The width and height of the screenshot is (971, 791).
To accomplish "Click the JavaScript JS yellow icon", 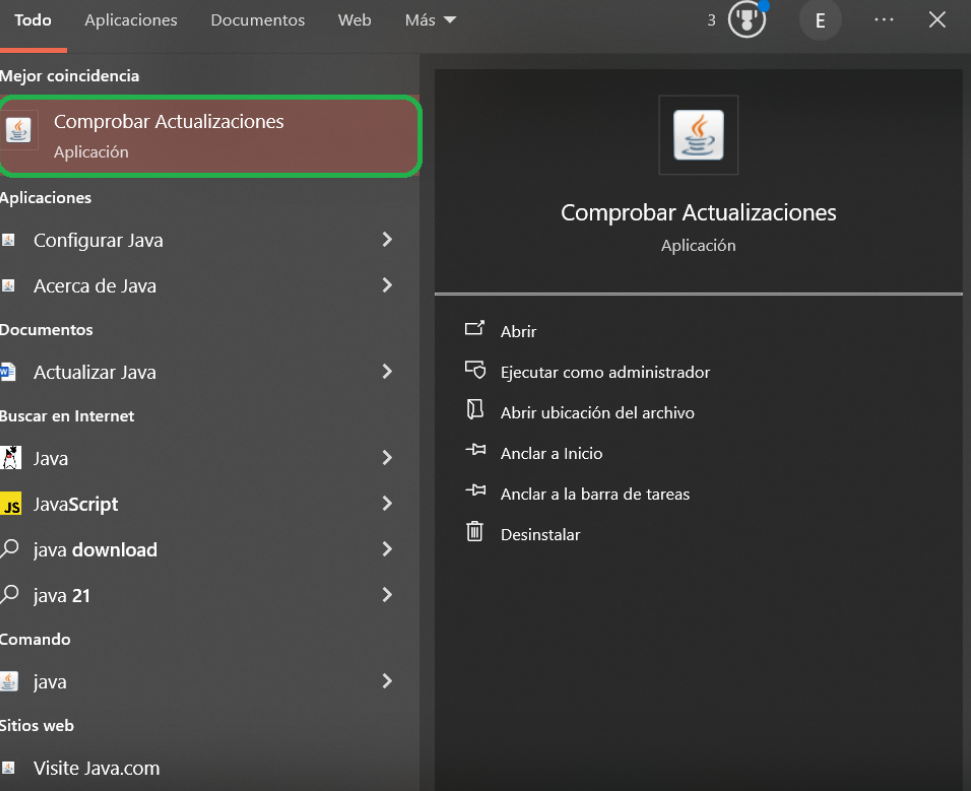I will 11,505.
